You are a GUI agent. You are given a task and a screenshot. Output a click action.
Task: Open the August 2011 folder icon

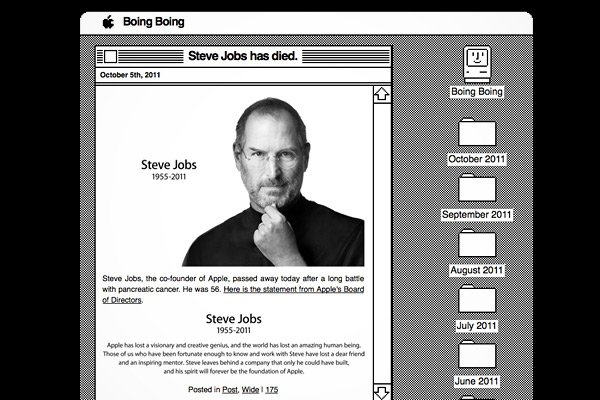[477, 243]
